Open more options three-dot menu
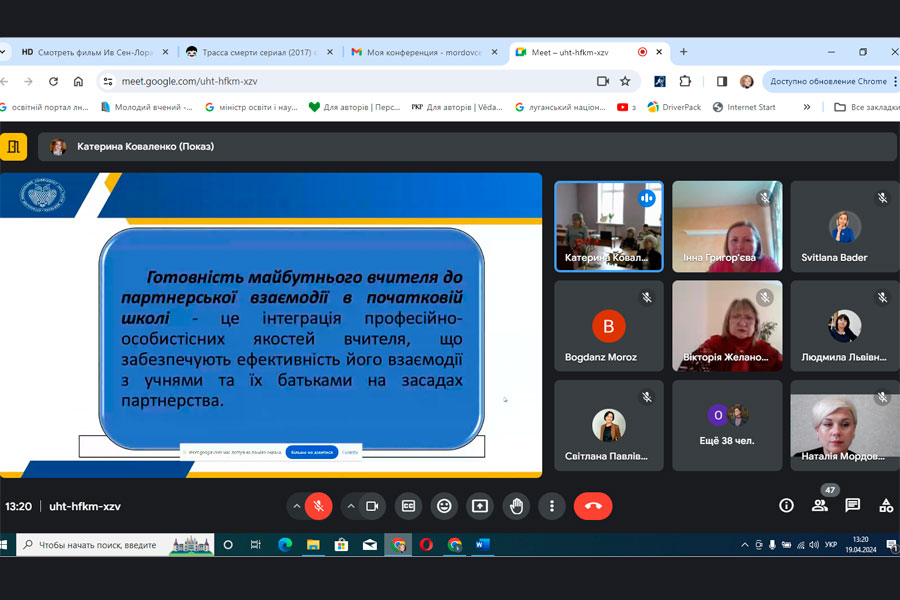Viewport: 900px width, 600px height. point(552,506)
